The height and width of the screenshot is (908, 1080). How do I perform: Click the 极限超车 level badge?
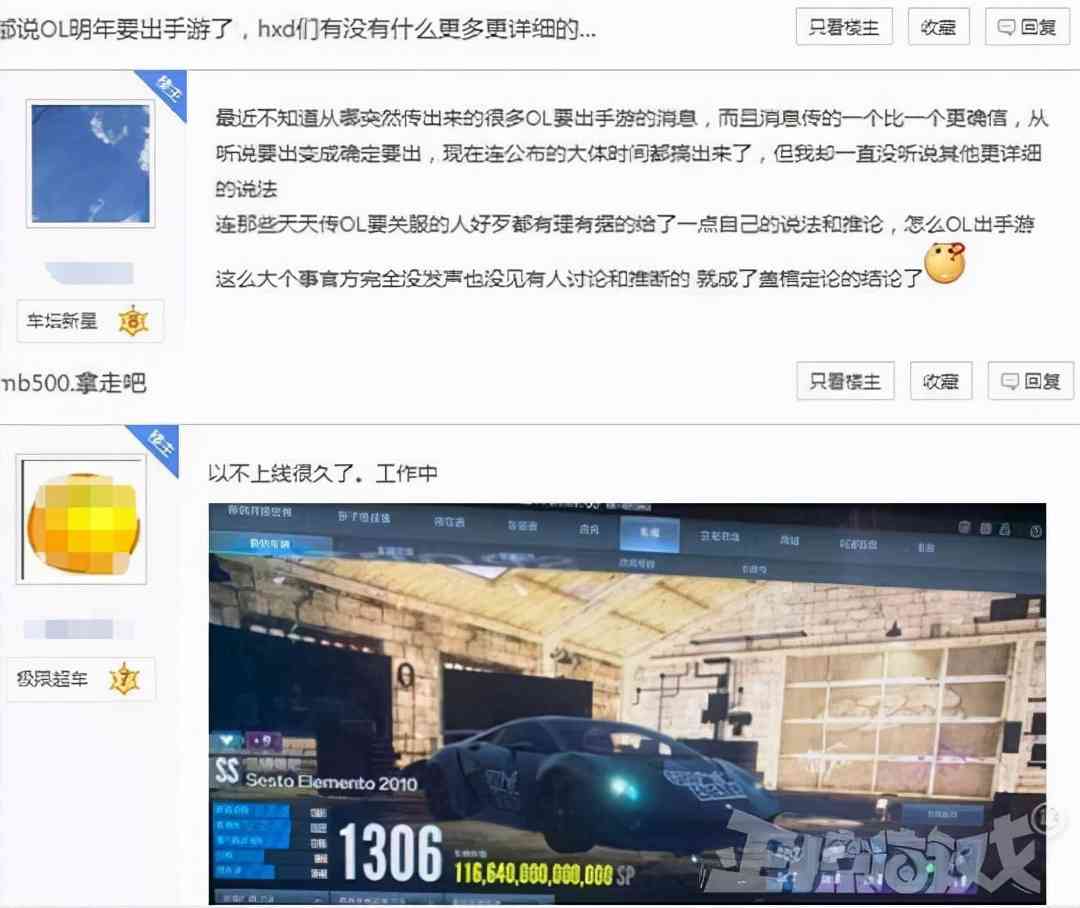81,679
